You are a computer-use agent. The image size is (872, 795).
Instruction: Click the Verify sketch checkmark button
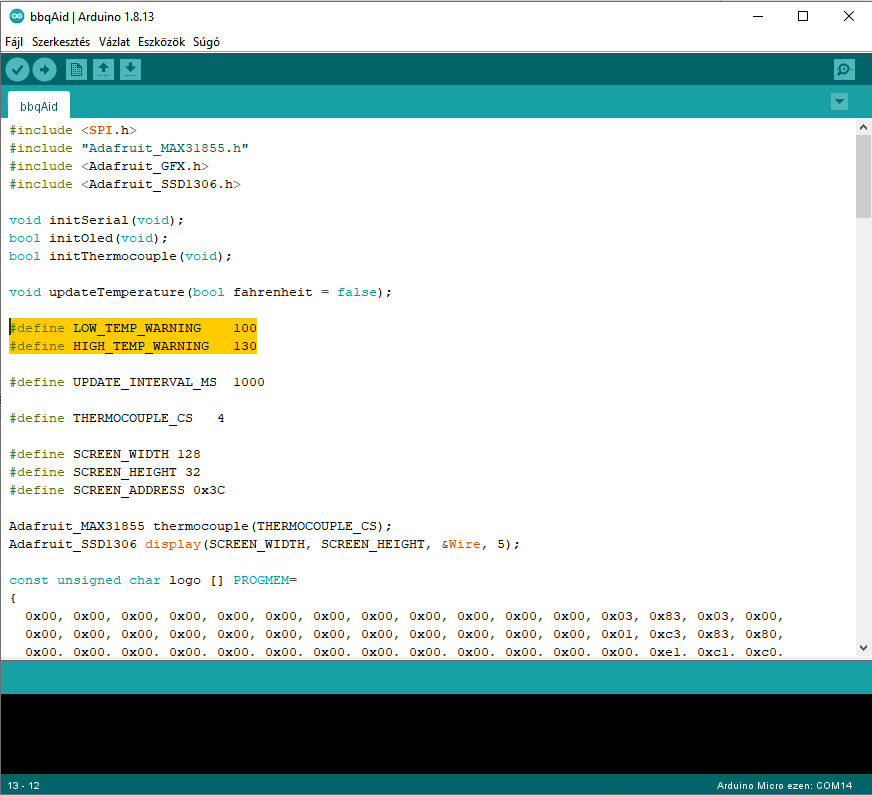tap(17, 70)
